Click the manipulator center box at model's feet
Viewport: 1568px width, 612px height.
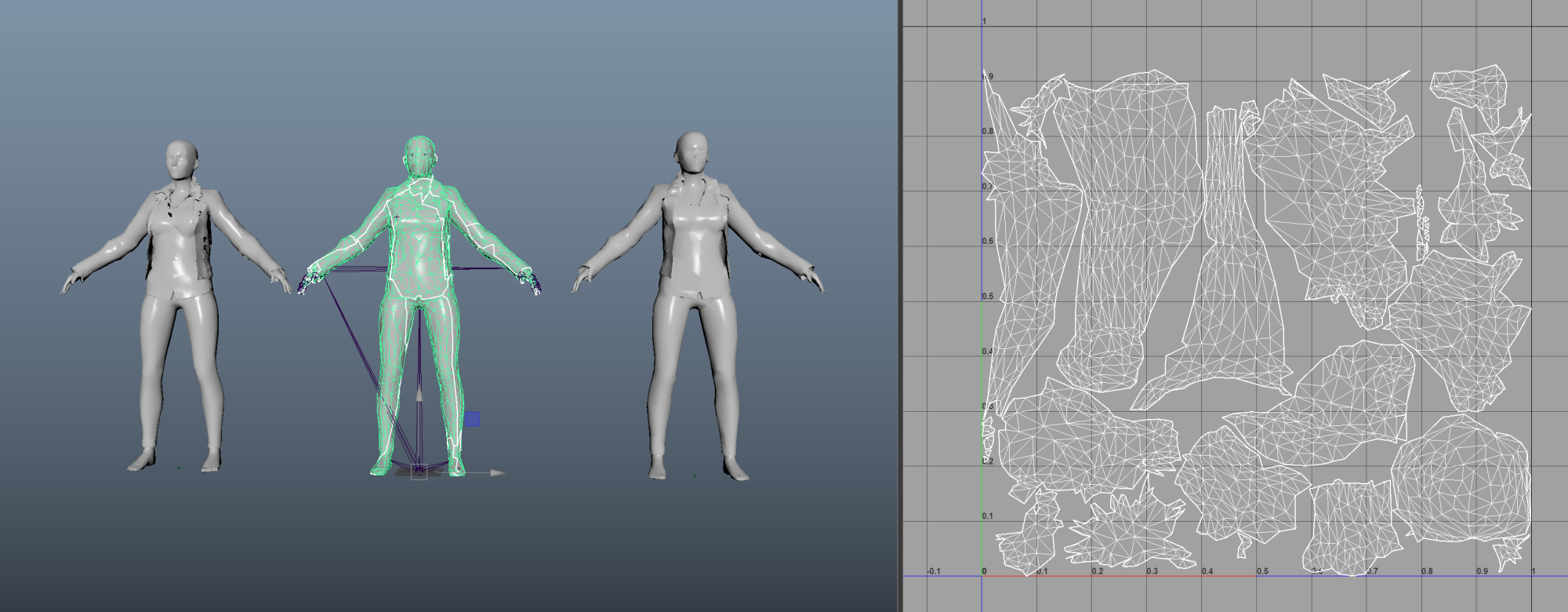pyautogui.click(x=419, y=472)
